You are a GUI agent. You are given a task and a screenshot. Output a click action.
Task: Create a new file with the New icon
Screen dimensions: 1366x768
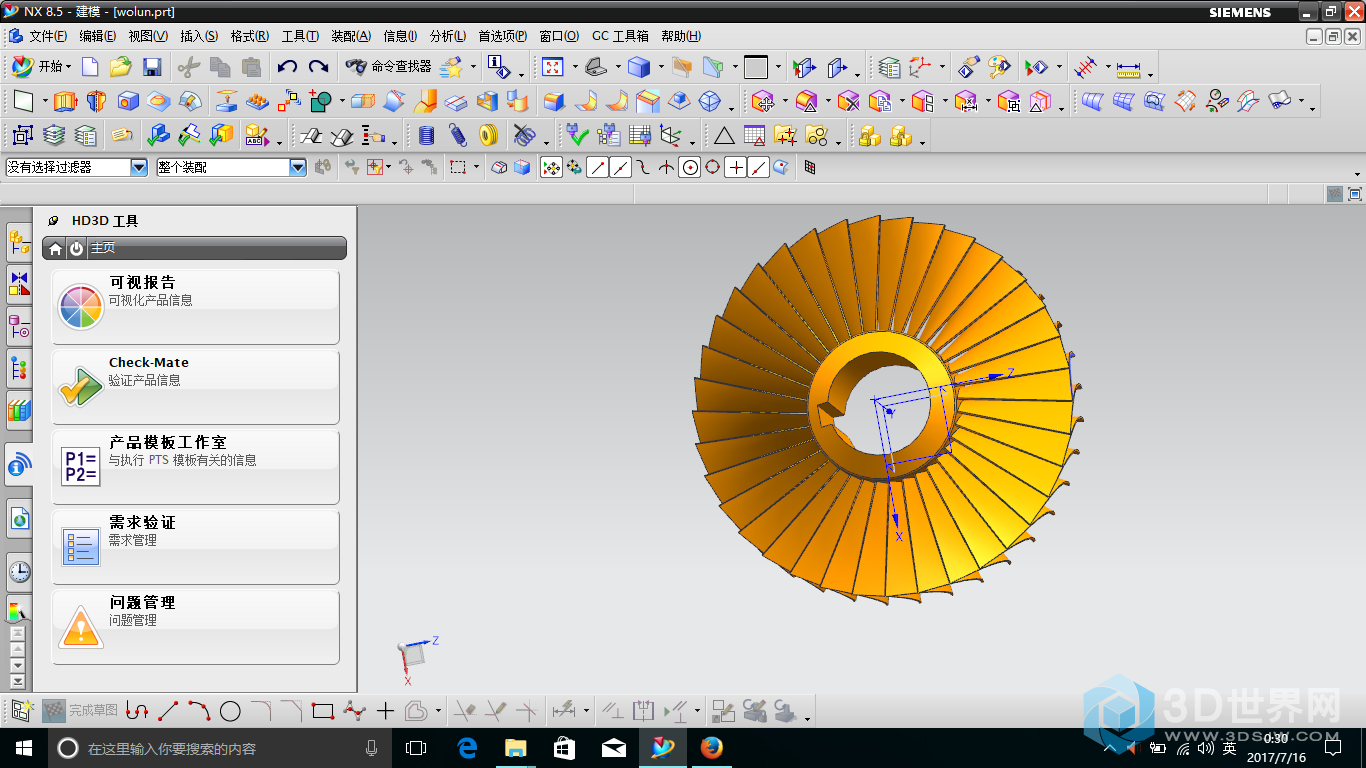coord(90,67)
